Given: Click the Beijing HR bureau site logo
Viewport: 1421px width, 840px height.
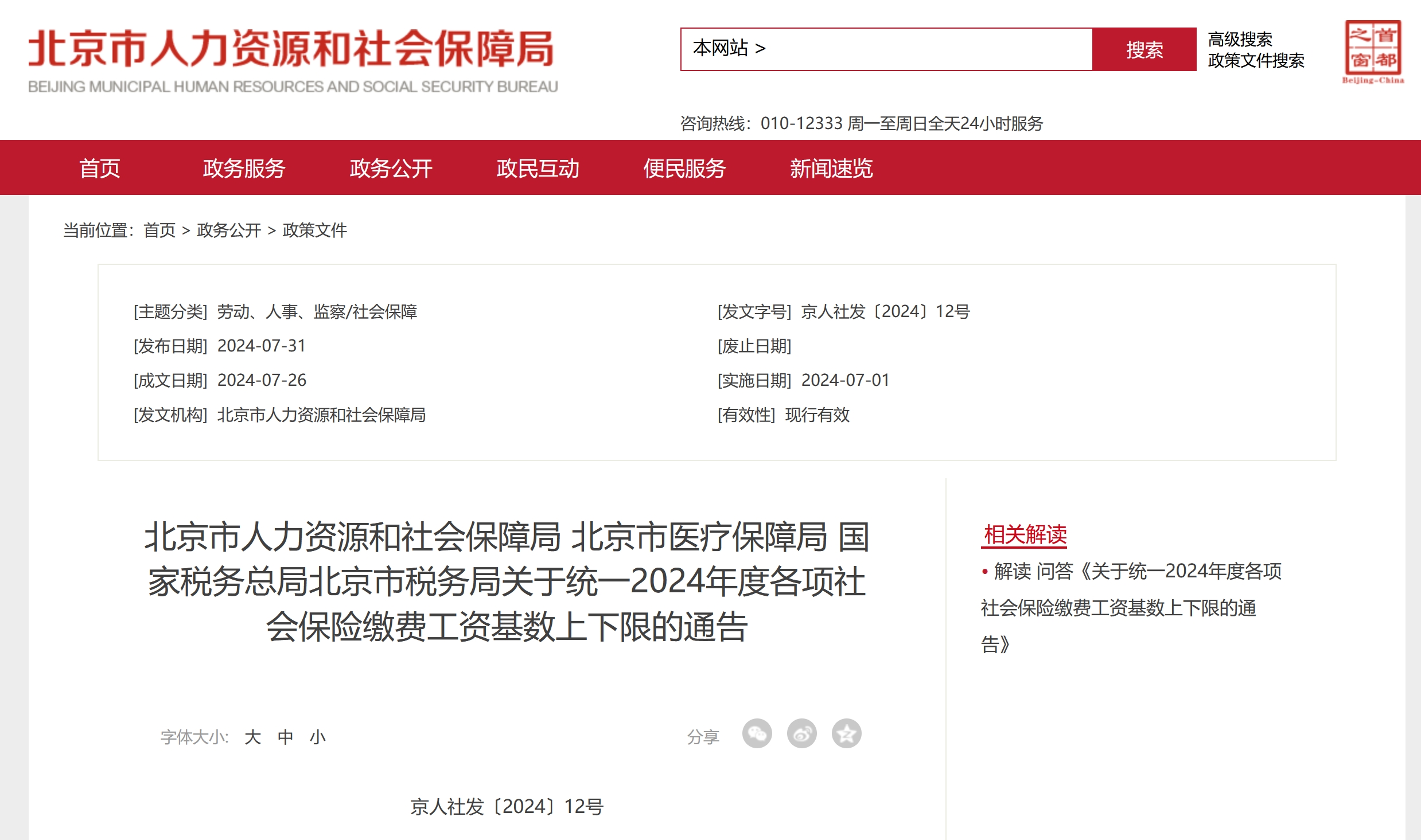Looking at the screenshot, I should point(293,61).
